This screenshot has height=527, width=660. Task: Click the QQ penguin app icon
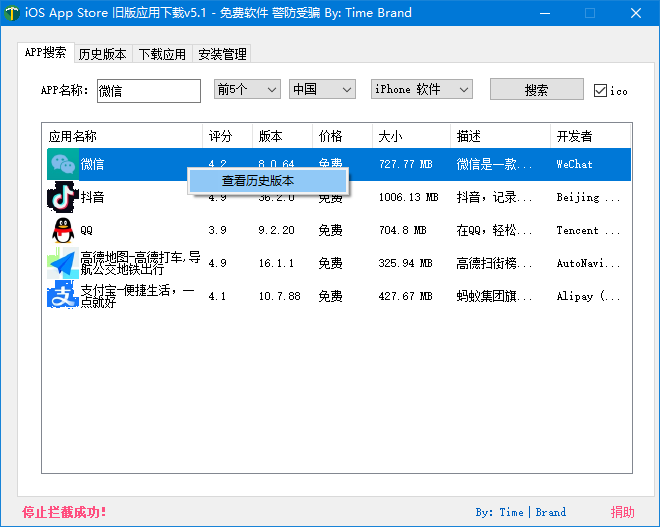(x=63, y=230)
